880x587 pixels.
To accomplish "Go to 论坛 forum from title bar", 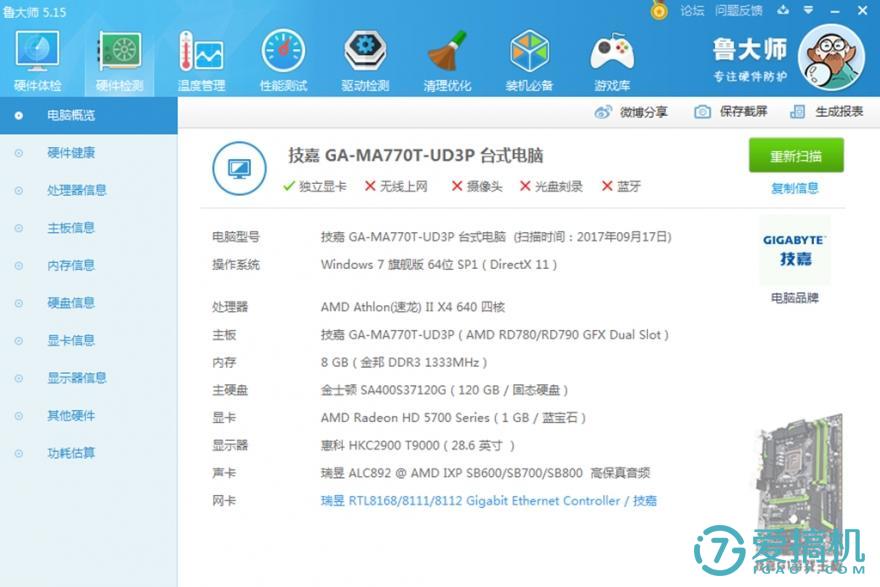I will tap(692, 10).
